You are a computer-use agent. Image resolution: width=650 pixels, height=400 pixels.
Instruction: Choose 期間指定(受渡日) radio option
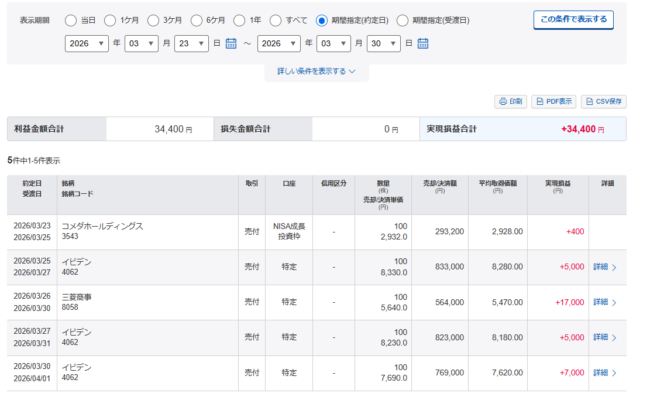402,20
